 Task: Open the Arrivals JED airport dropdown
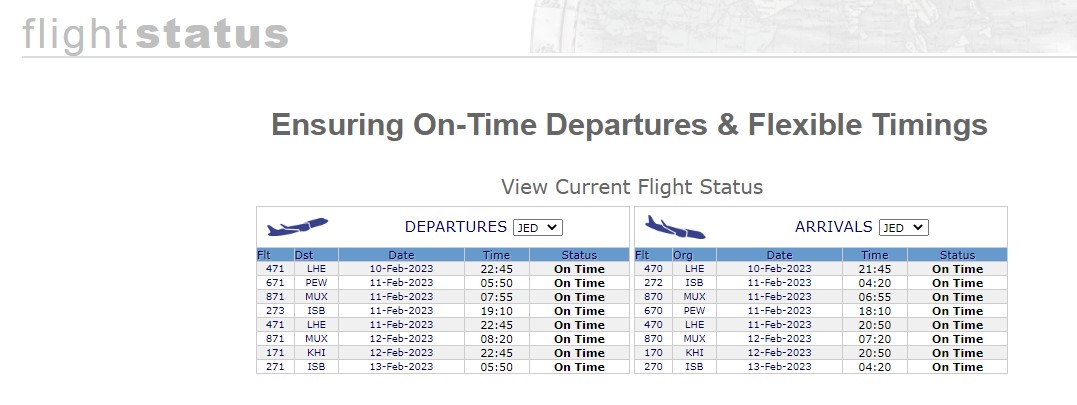tap(903, 228)
